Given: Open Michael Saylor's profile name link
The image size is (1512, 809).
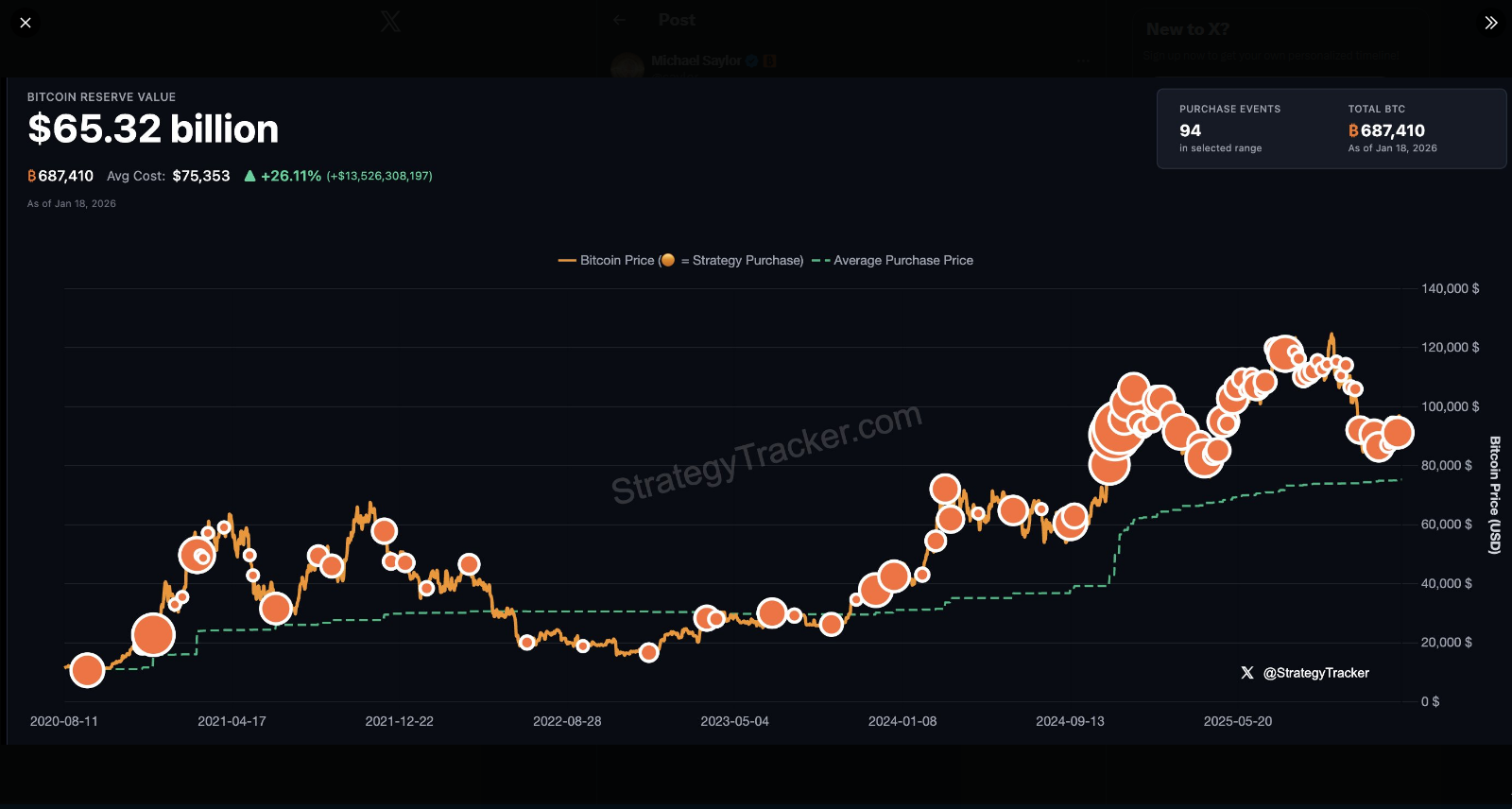Looking at the screenshot, I should (x=696, y=60).
